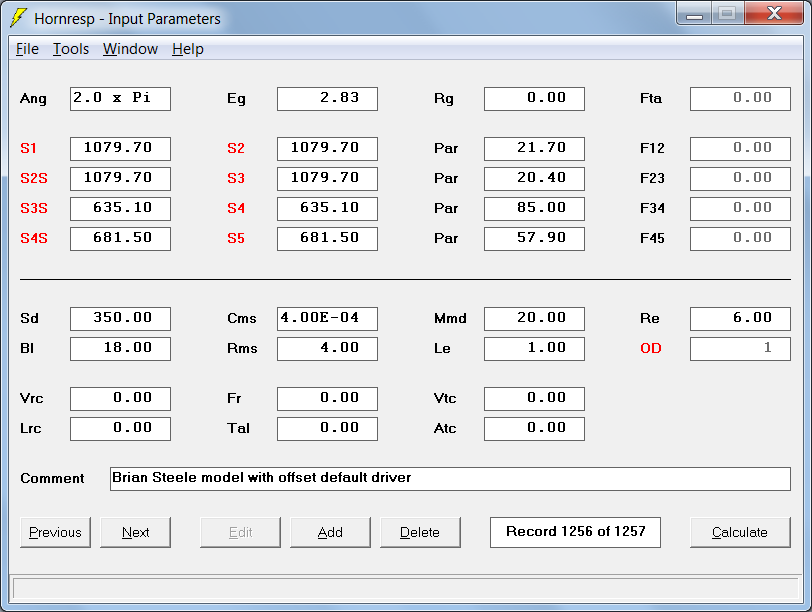
Task: Delete the current record
Action: coord(420,532)
